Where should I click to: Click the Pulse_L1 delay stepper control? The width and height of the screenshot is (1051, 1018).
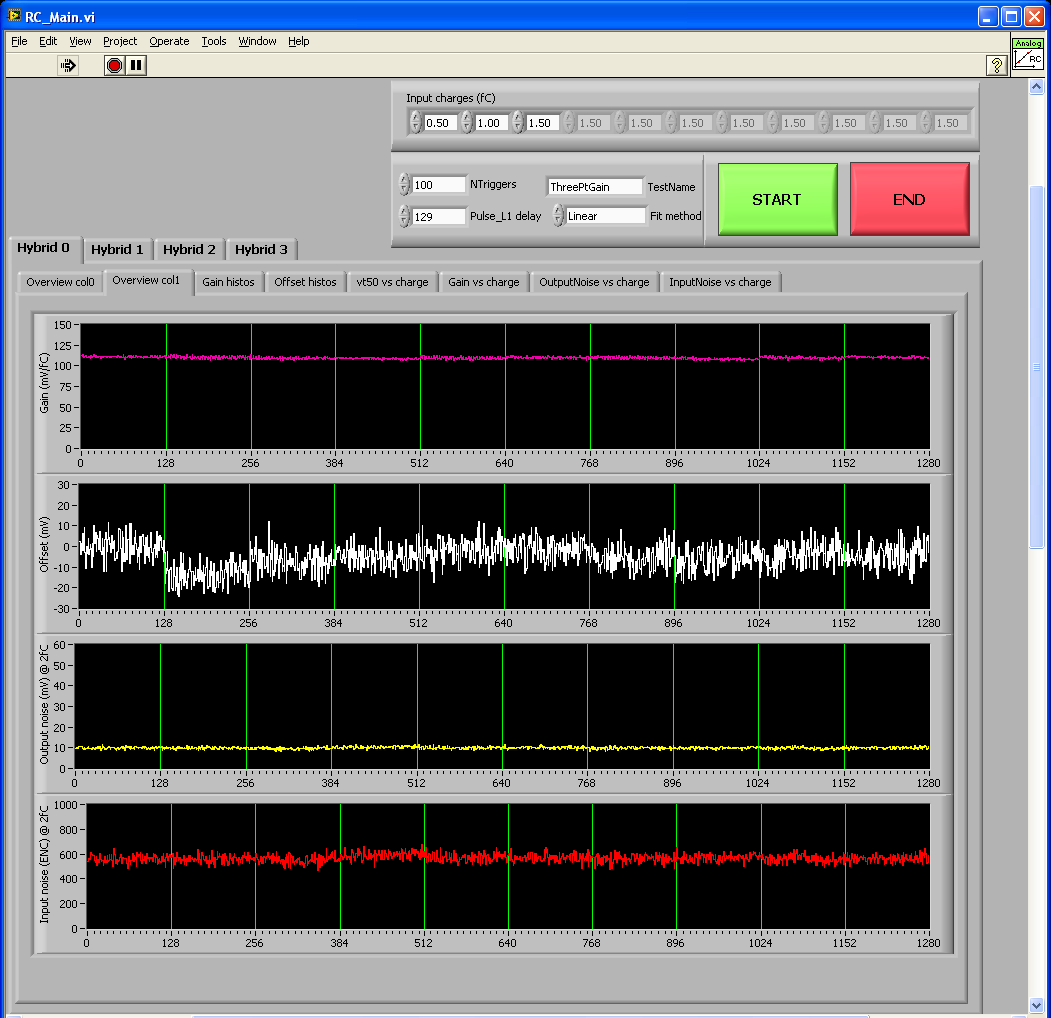[404, 216]
